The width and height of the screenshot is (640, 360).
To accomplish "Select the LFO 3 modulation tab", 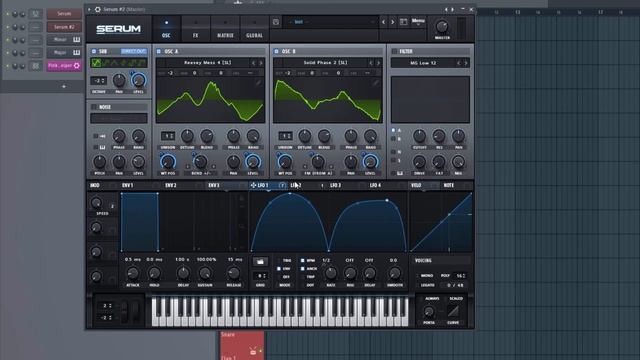I will 336,185.
